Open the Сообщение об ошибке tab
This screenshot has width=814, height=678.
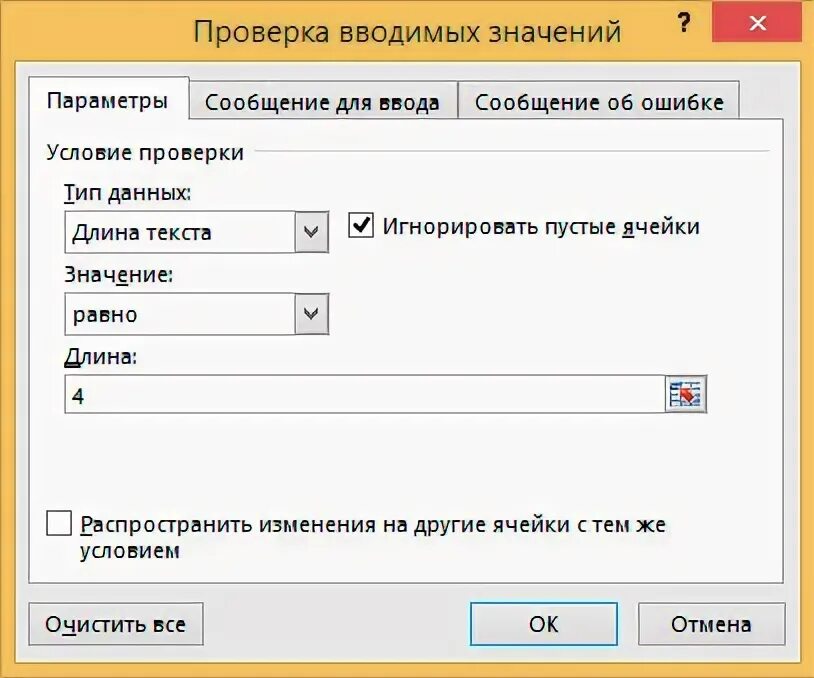599,102
